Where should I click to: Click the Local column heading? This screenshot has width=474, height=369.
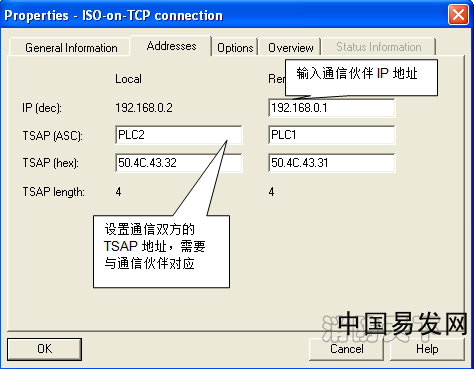128,79
